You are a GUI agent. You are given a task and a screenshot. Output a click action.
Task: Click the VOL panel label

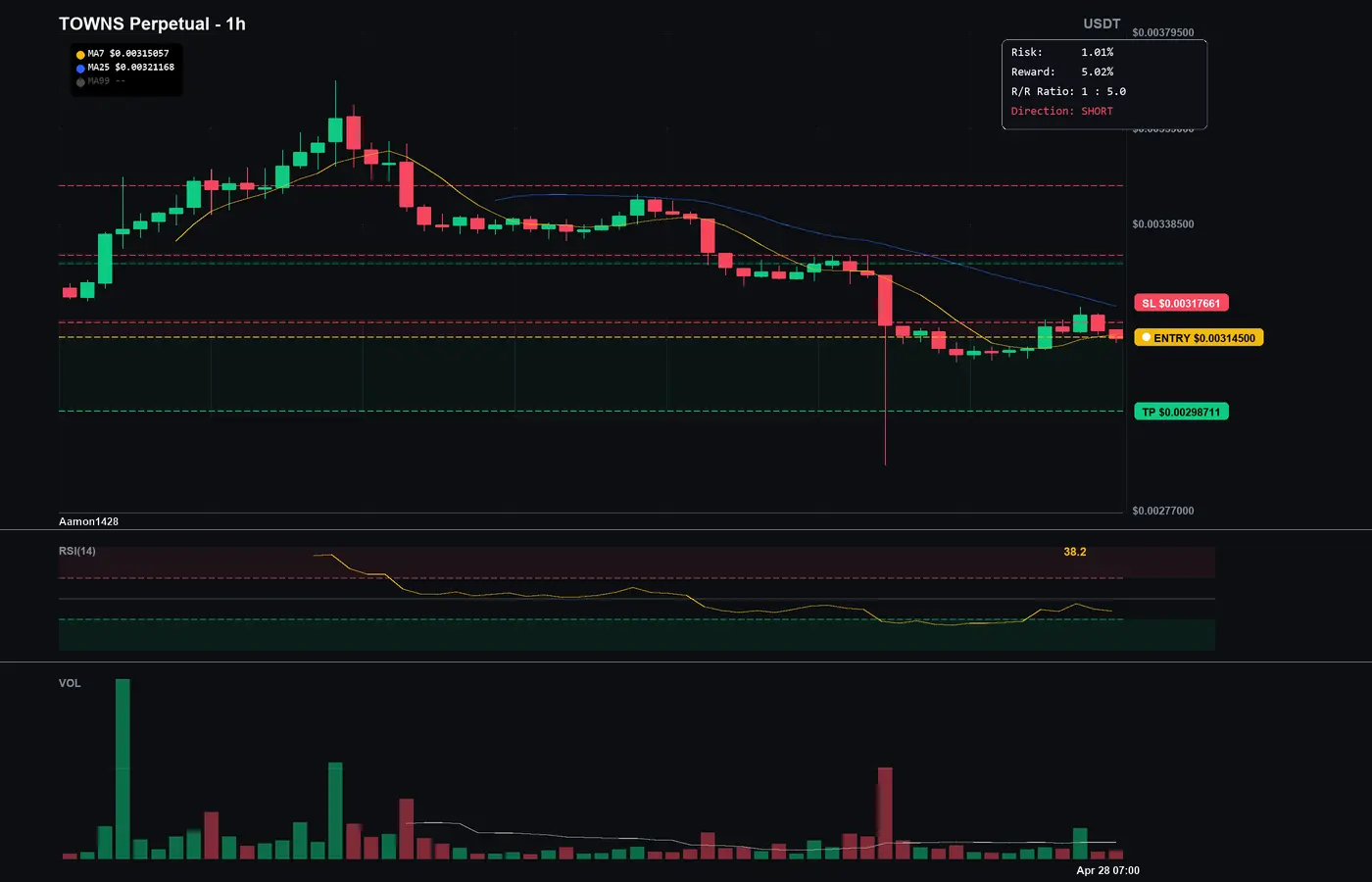click(70, 684)
